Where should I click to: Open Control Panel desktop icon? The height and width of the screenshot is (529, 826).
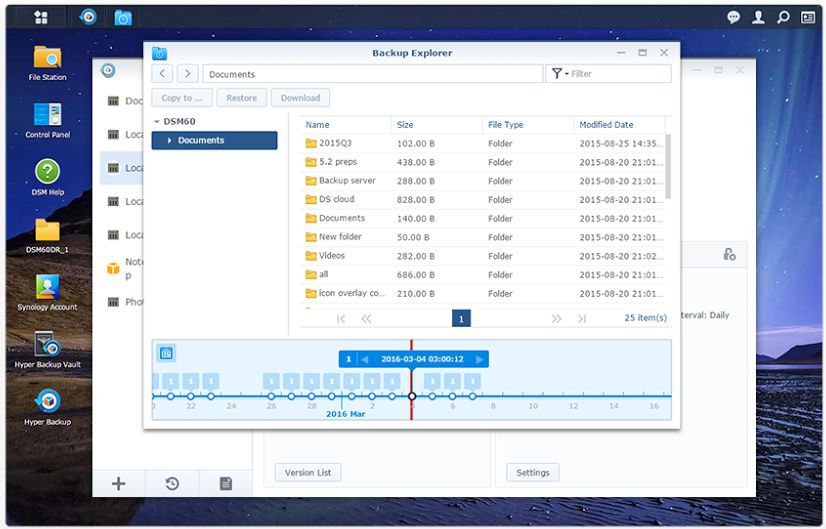[x=47, y=121]
